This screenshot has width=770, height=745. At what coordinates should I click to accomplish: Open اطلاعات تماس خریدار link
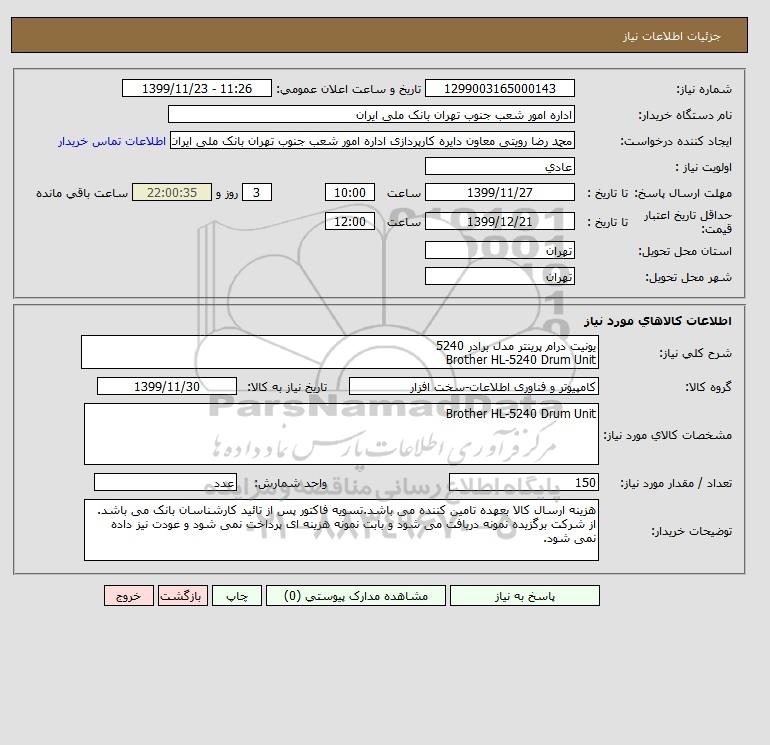click(112, 141)
